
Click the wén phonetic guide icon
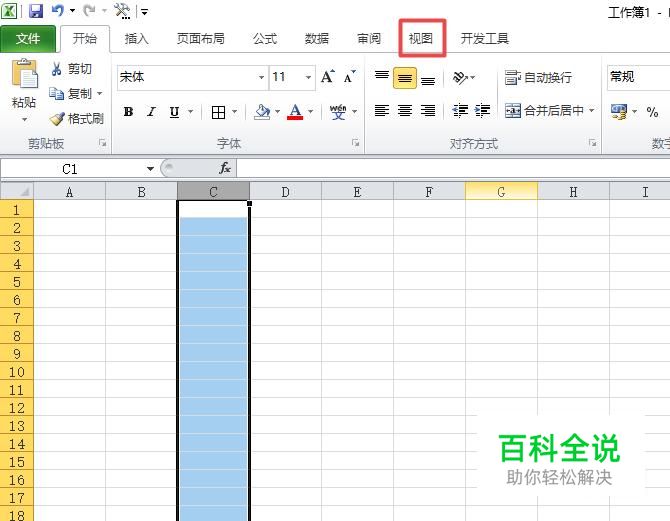coord(338,112)
